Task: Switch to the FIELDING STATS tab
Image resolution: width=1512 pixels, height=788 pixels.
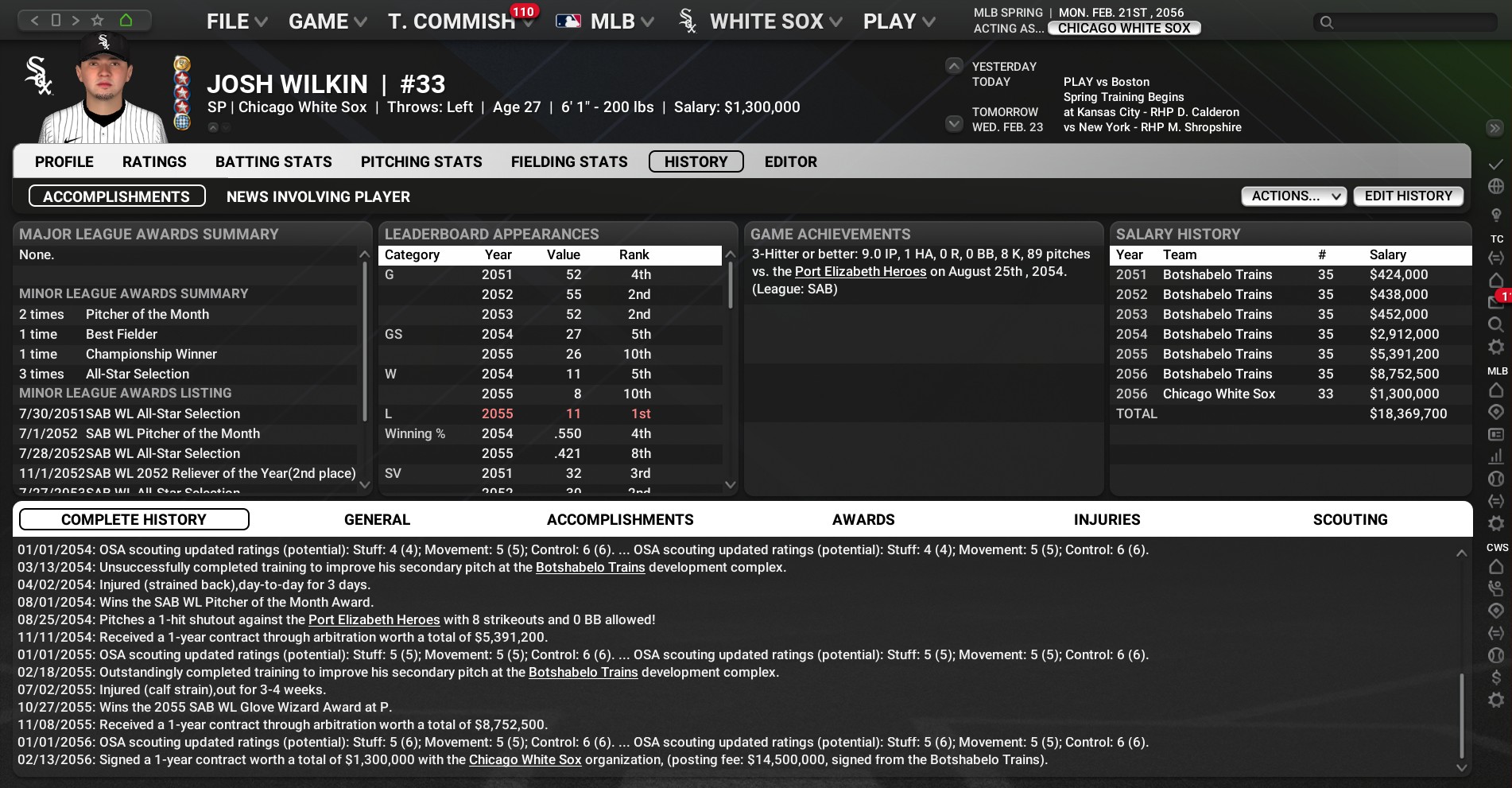Action: pyautogui.click(x=569, y=161)
